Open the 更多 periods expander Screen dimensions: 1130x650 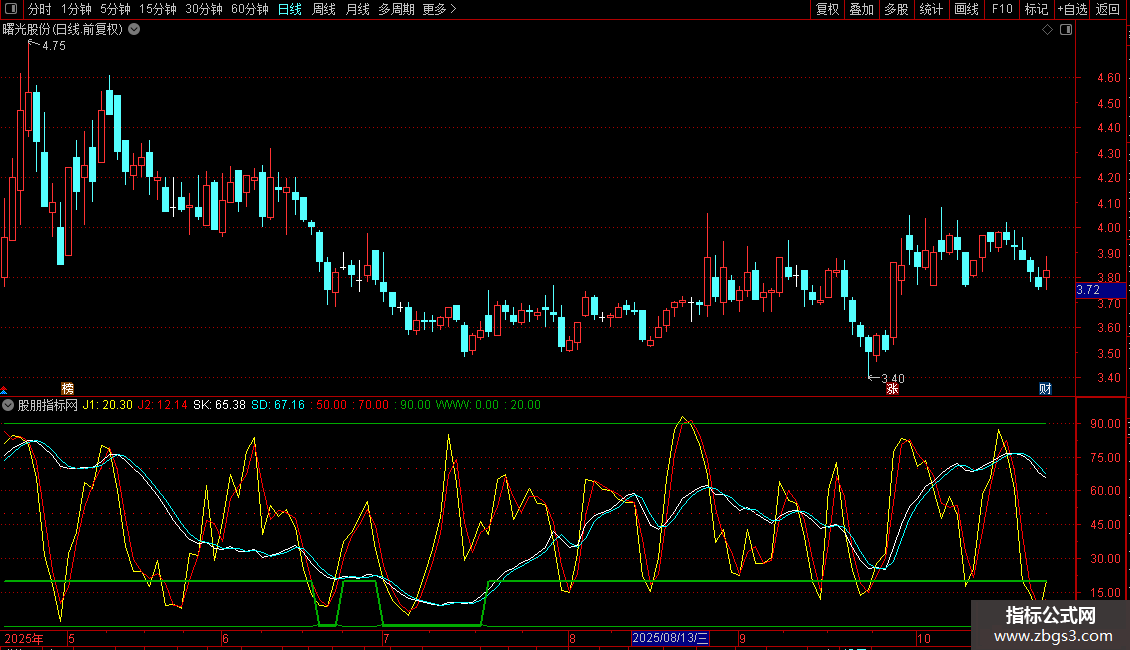tap(439, 10)
